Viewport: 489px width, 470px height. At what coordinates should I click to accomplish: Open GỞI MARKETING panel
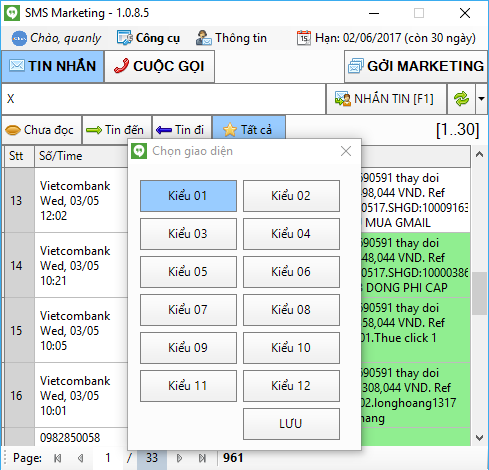416,66
